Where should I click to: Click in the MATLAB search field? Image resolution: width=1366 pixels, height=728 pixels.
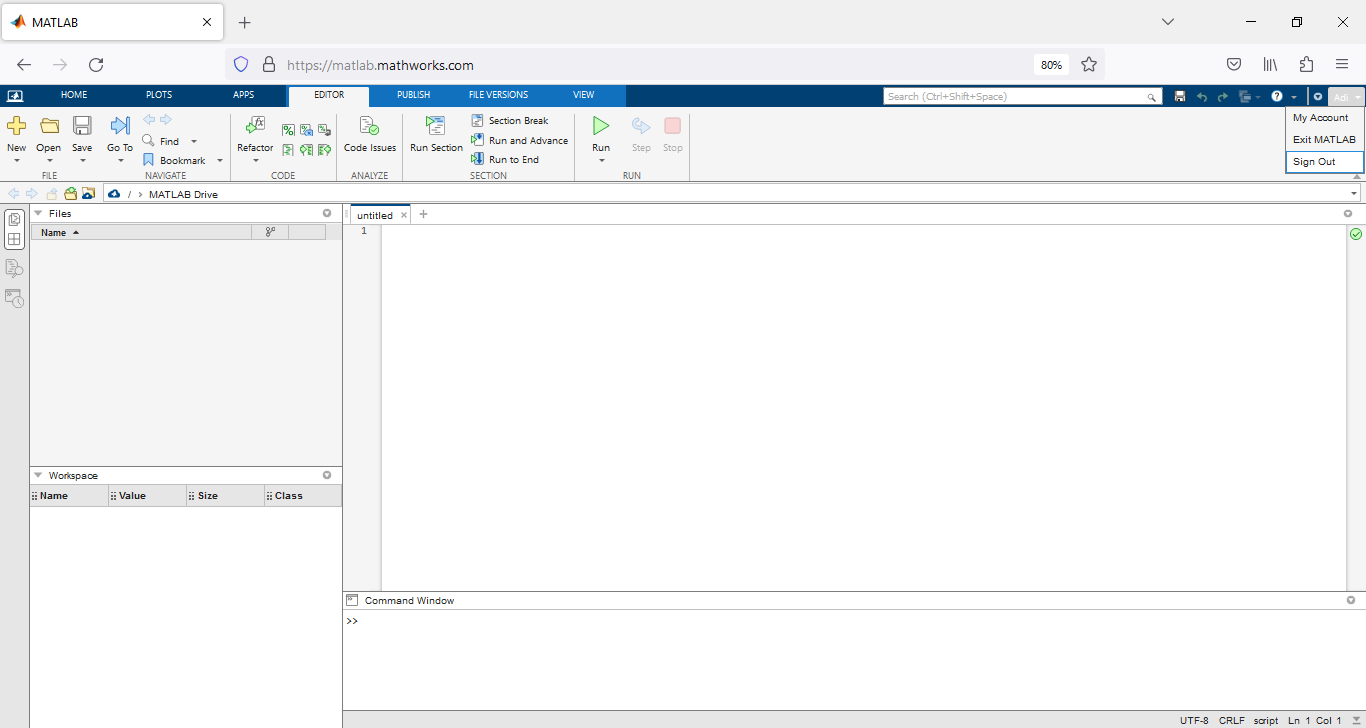[1015, 97]
